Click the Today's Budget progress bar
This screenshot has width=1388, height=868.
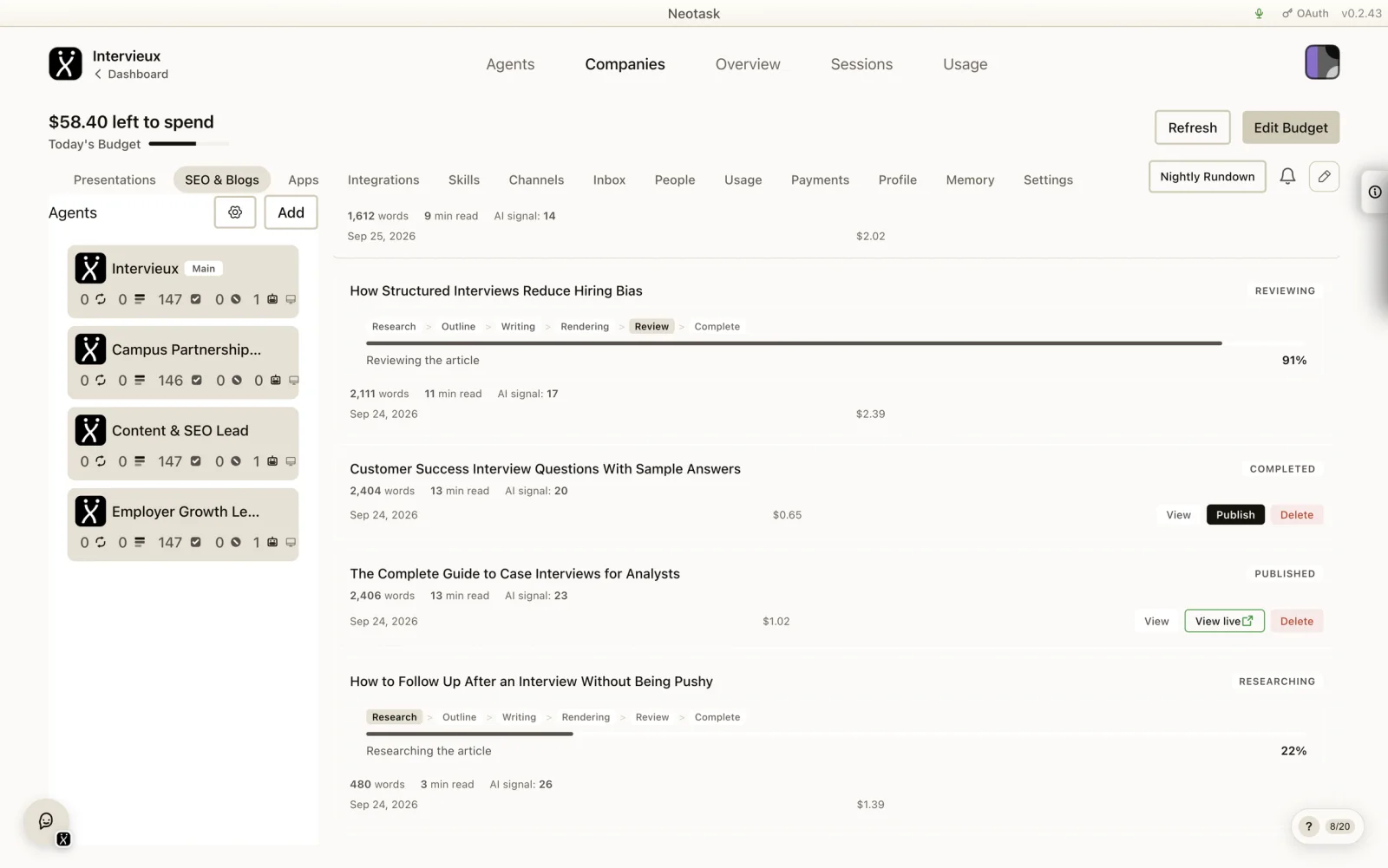[189, 144]
